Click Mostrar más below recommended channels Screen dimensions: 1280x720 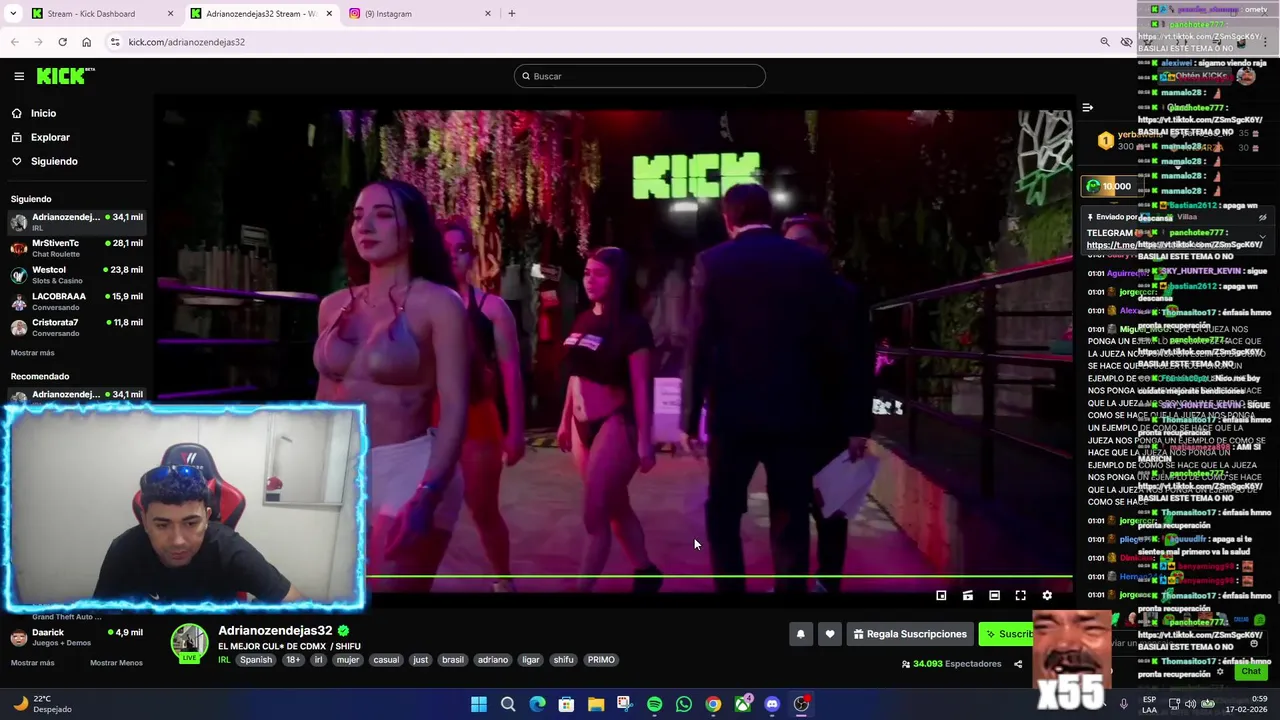(x=33, y=663)
